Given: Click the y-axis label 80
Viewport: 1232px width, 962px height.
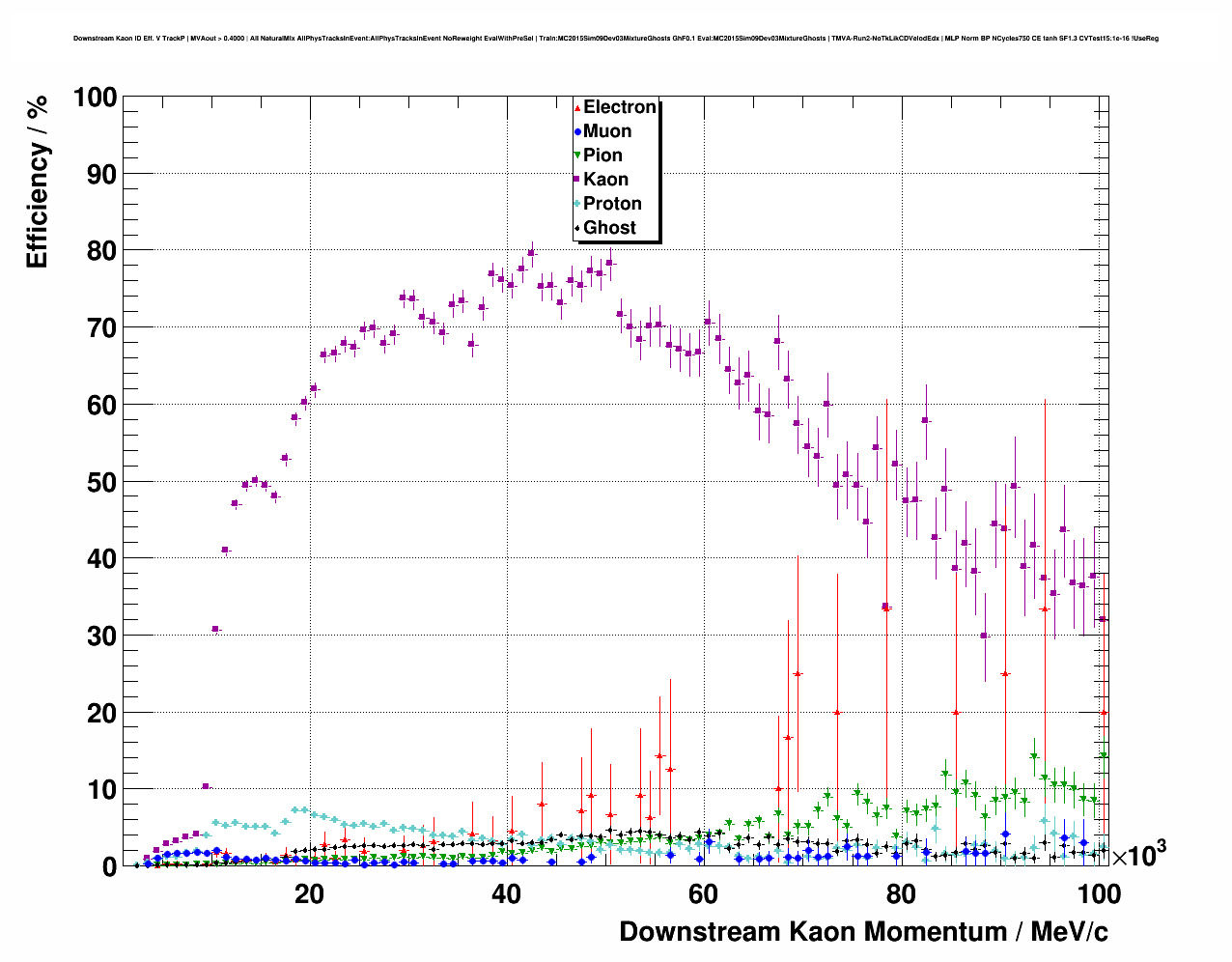Looking at the screenshot, I should tap(102, 251).
